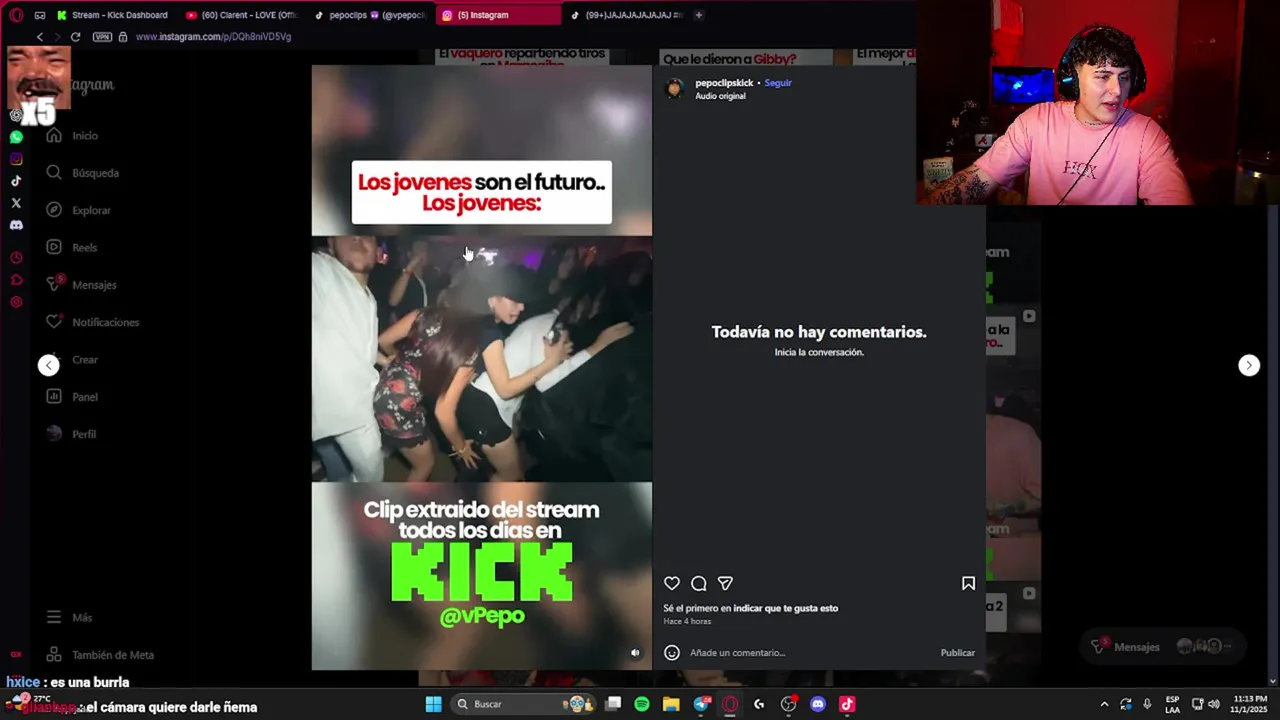Switch to Stream - Kick Dashboard tab

pos(112,15)
